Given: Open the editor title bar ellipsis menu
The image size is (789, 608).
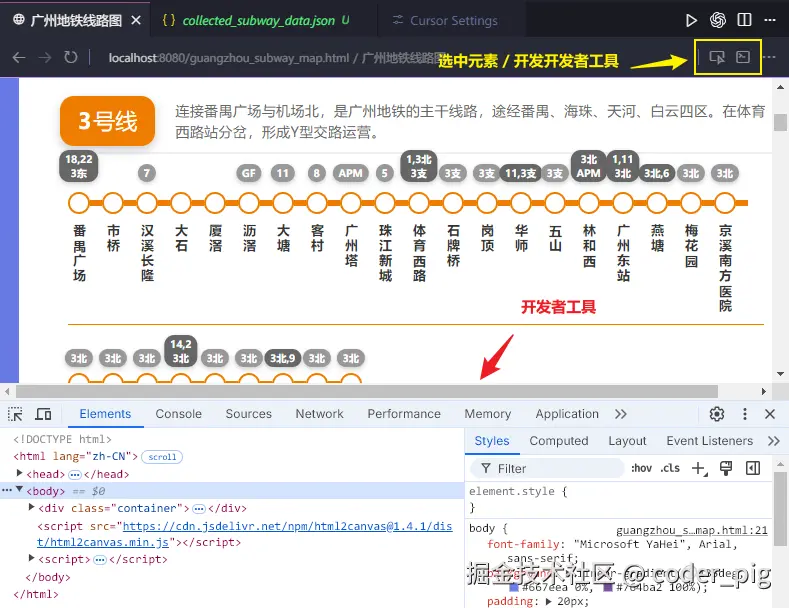Looking at the screenshot, I should 770,20.
